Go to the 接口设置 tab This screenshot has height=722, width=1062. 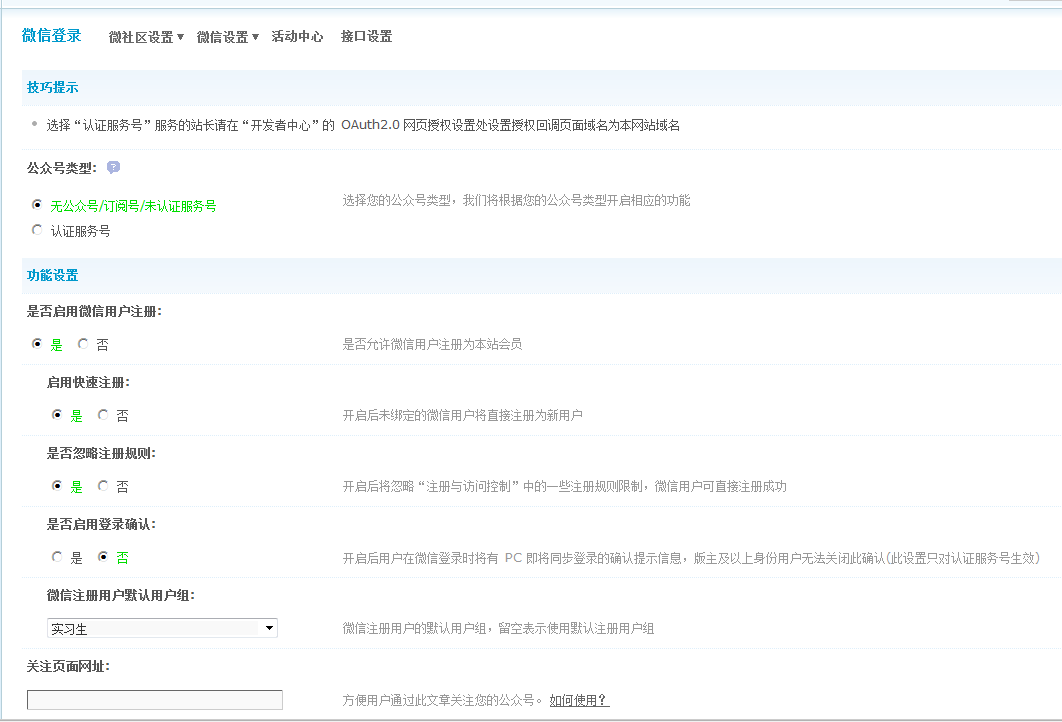[366, 37]
